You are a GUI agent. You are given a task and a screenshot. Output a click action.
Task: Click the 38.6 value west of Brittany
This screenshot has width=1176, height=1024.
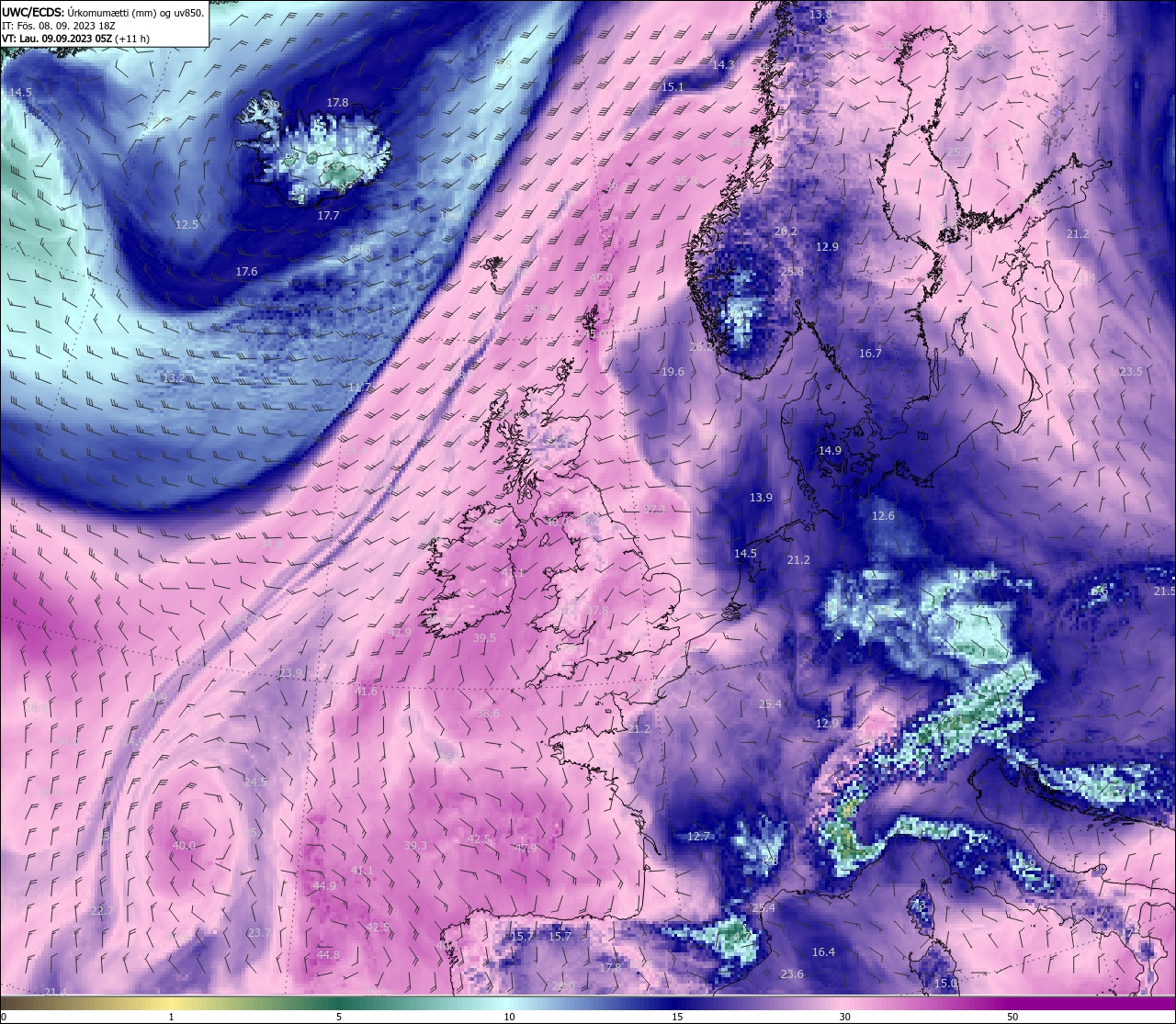tap(488, 714)
